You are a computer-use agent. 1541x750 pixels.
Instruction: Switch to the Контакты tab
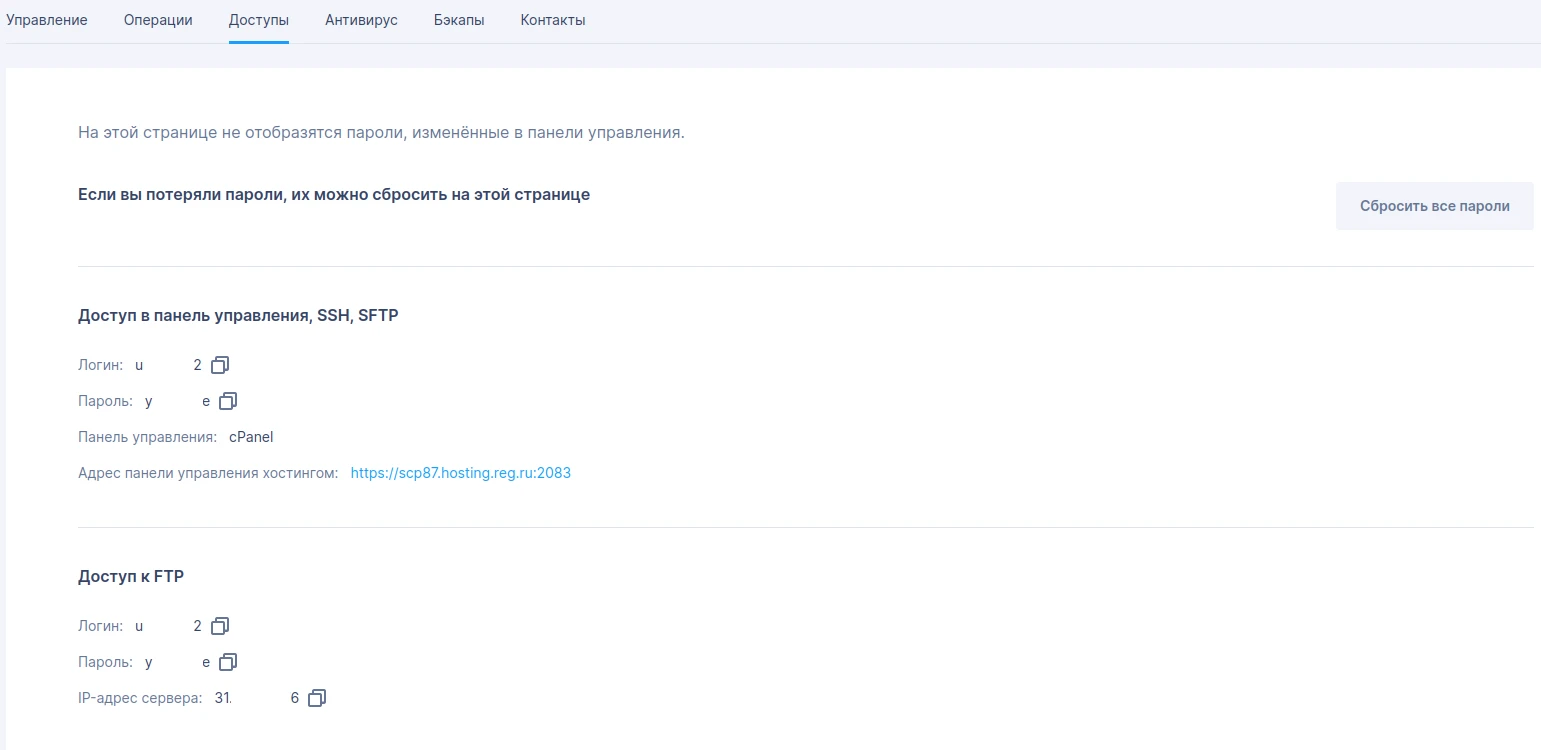(x=553, y=20)
